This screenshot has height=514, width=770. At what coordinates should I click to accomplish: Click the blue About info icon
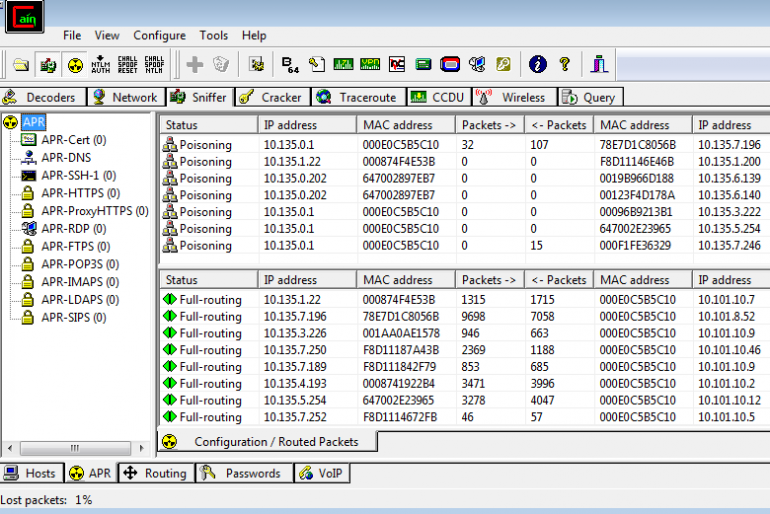click(538, 64)
